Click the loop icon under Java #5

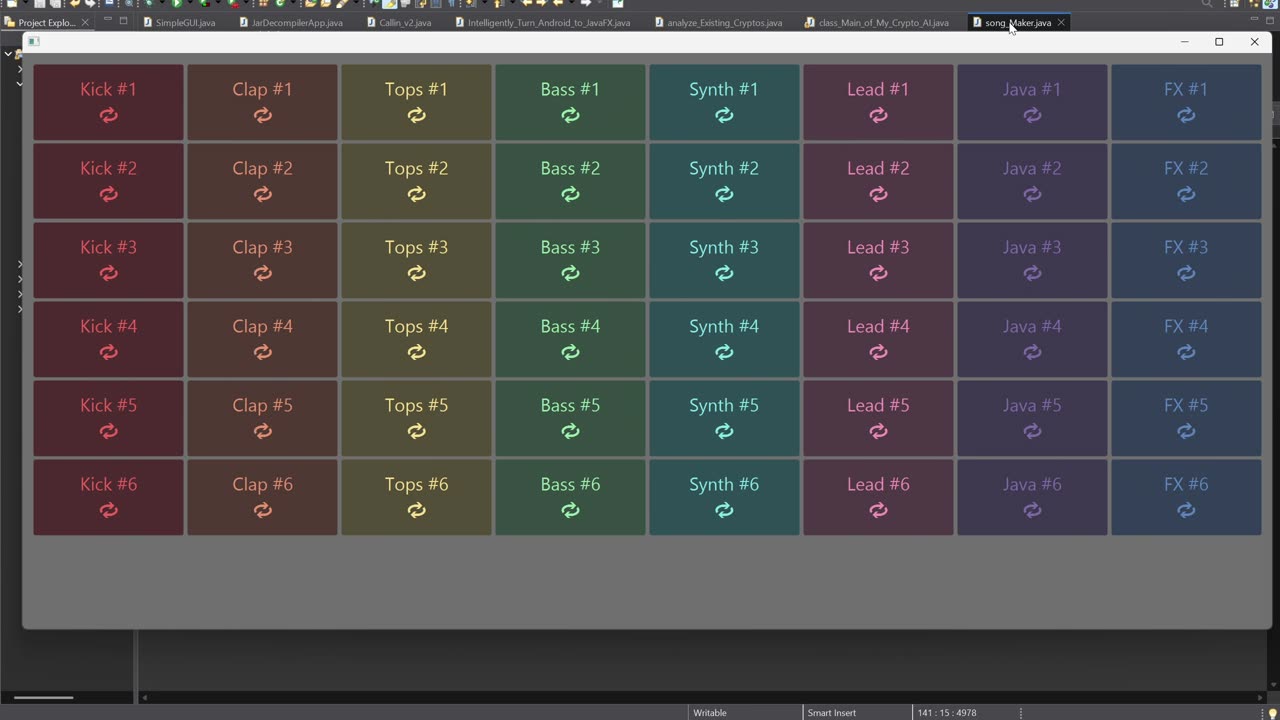click(1033, 431)
